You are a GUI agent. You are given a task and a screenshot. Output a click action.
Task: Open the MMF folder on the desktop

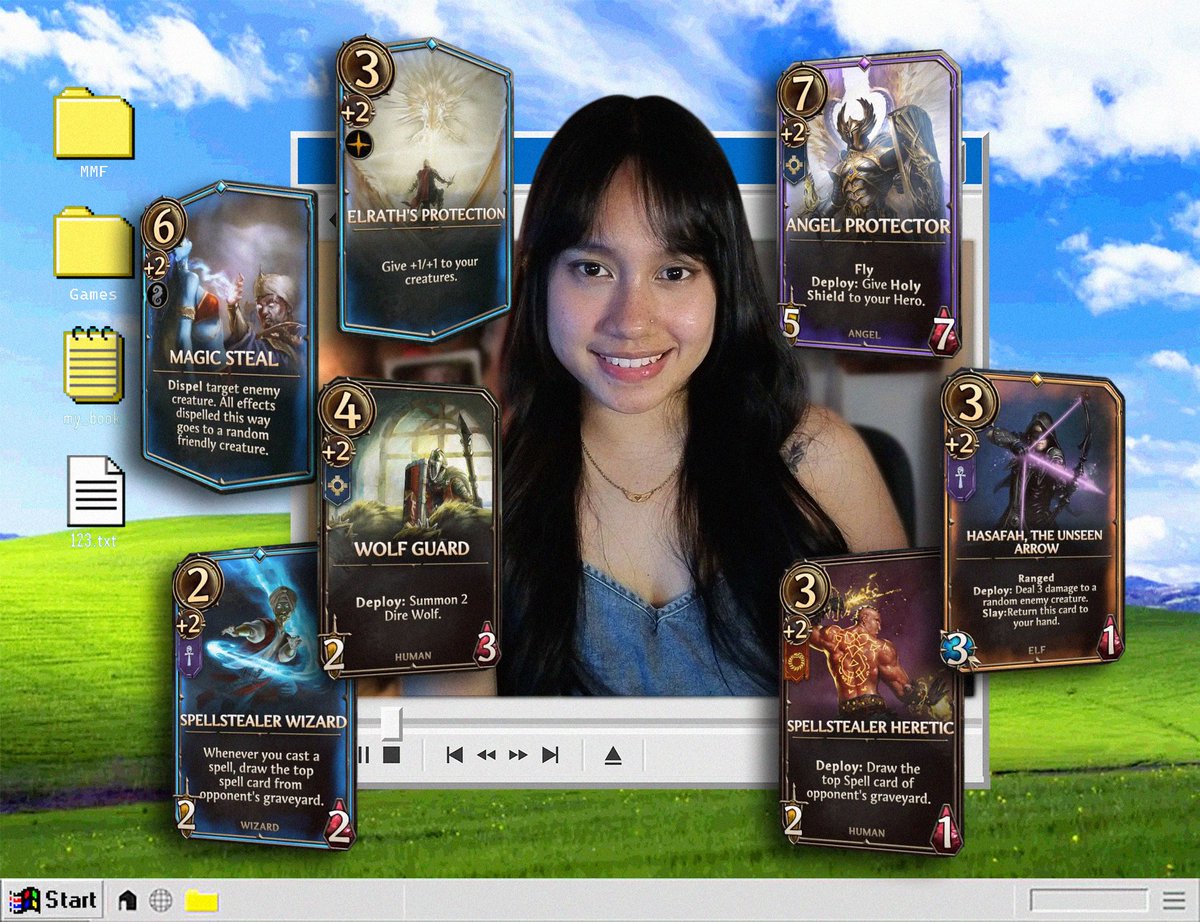(x=93, y=122)
